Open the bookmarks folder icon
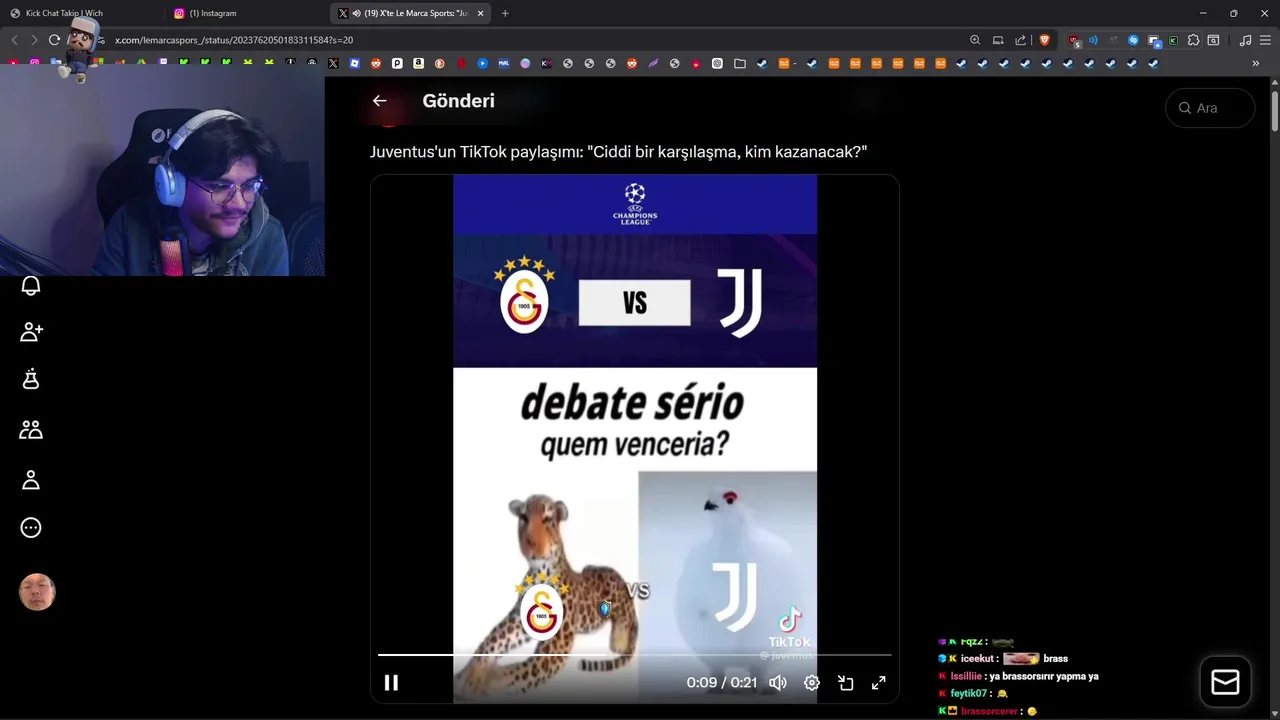 click(x=740, y=63)
